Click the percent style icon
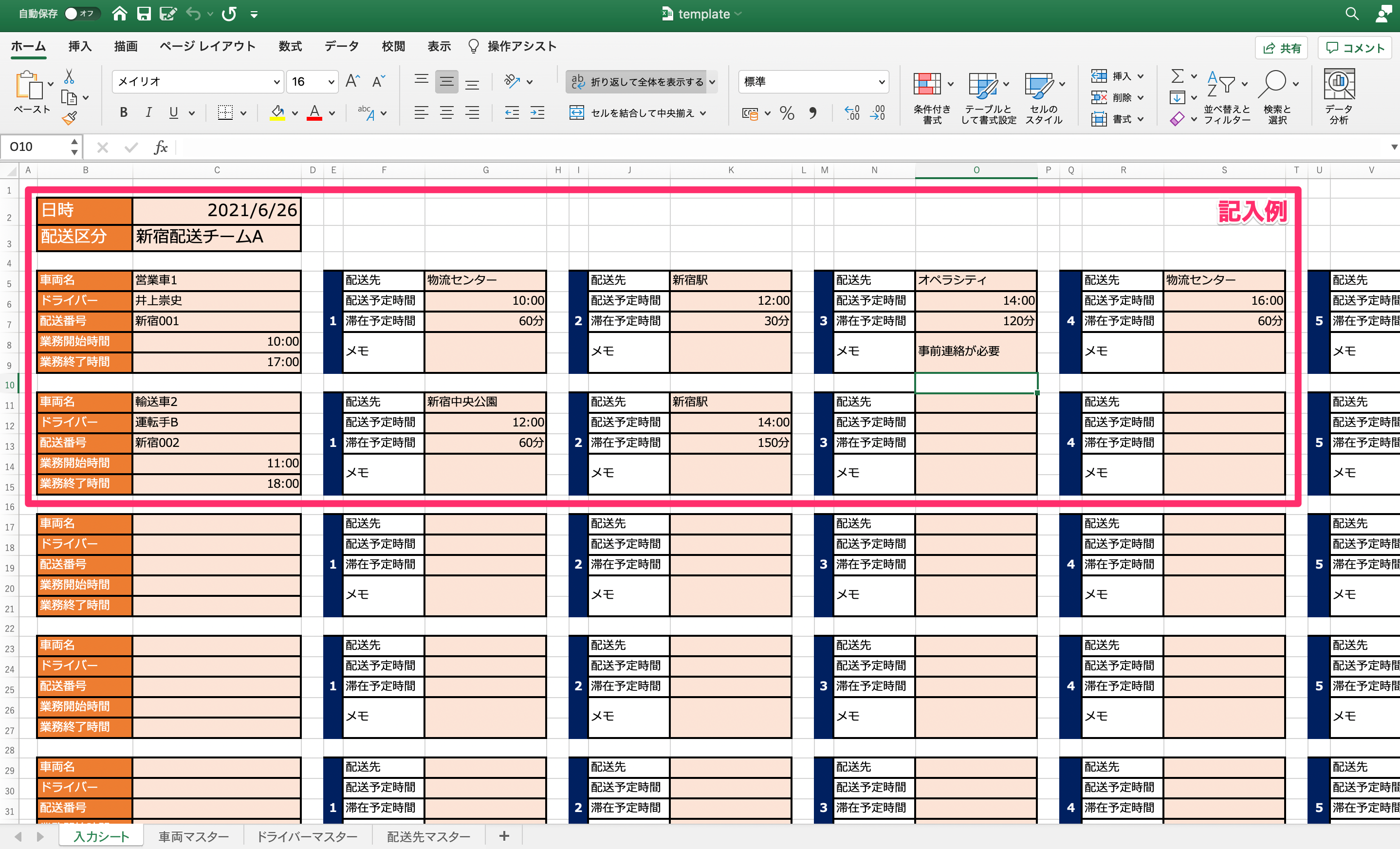Image resolution: width=1400 pixels, height=849 pixels. click(x=787, y=112)
